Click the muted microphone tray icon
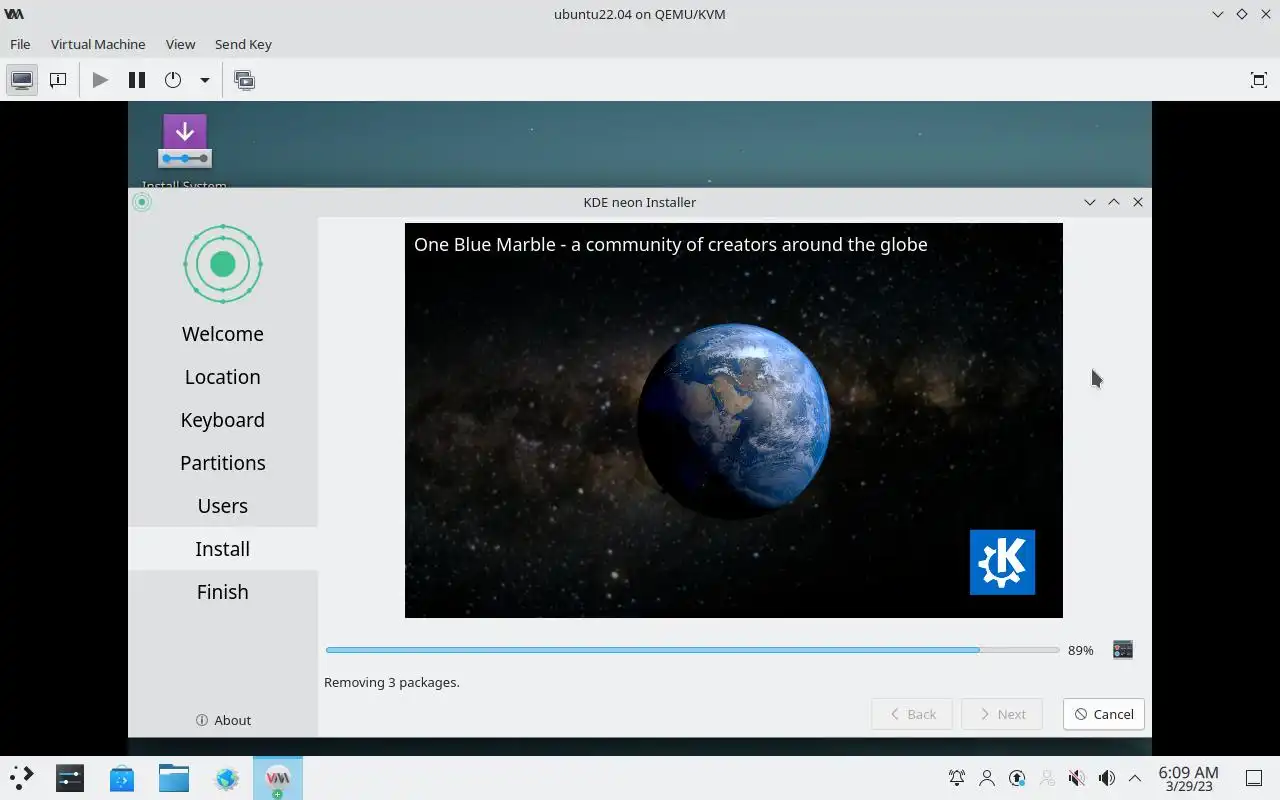This screenshot has height=800, width=1280. pos(1077,778)
